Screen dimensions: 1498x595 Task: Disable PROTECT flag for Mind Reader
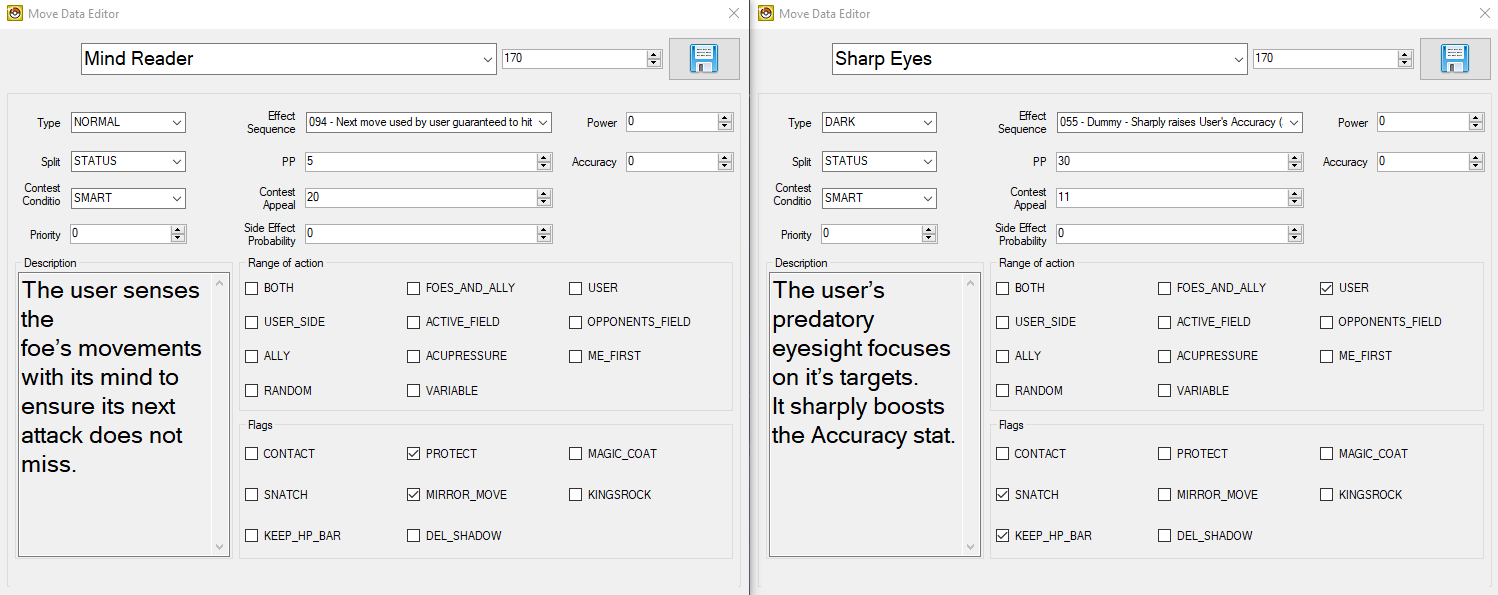414,454
